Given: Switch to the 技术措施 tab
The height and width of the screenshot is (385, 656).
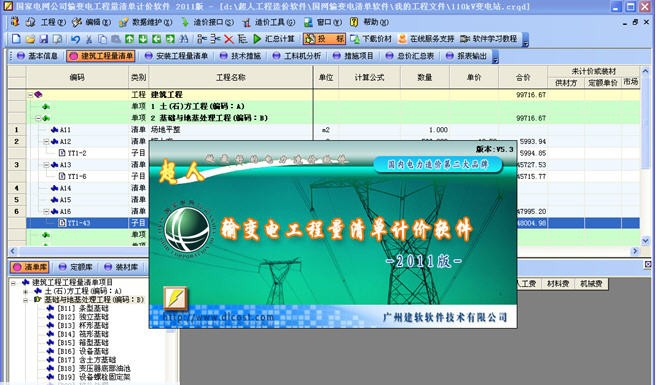Looking at the screenshot, I should click(x=241, y=56).
